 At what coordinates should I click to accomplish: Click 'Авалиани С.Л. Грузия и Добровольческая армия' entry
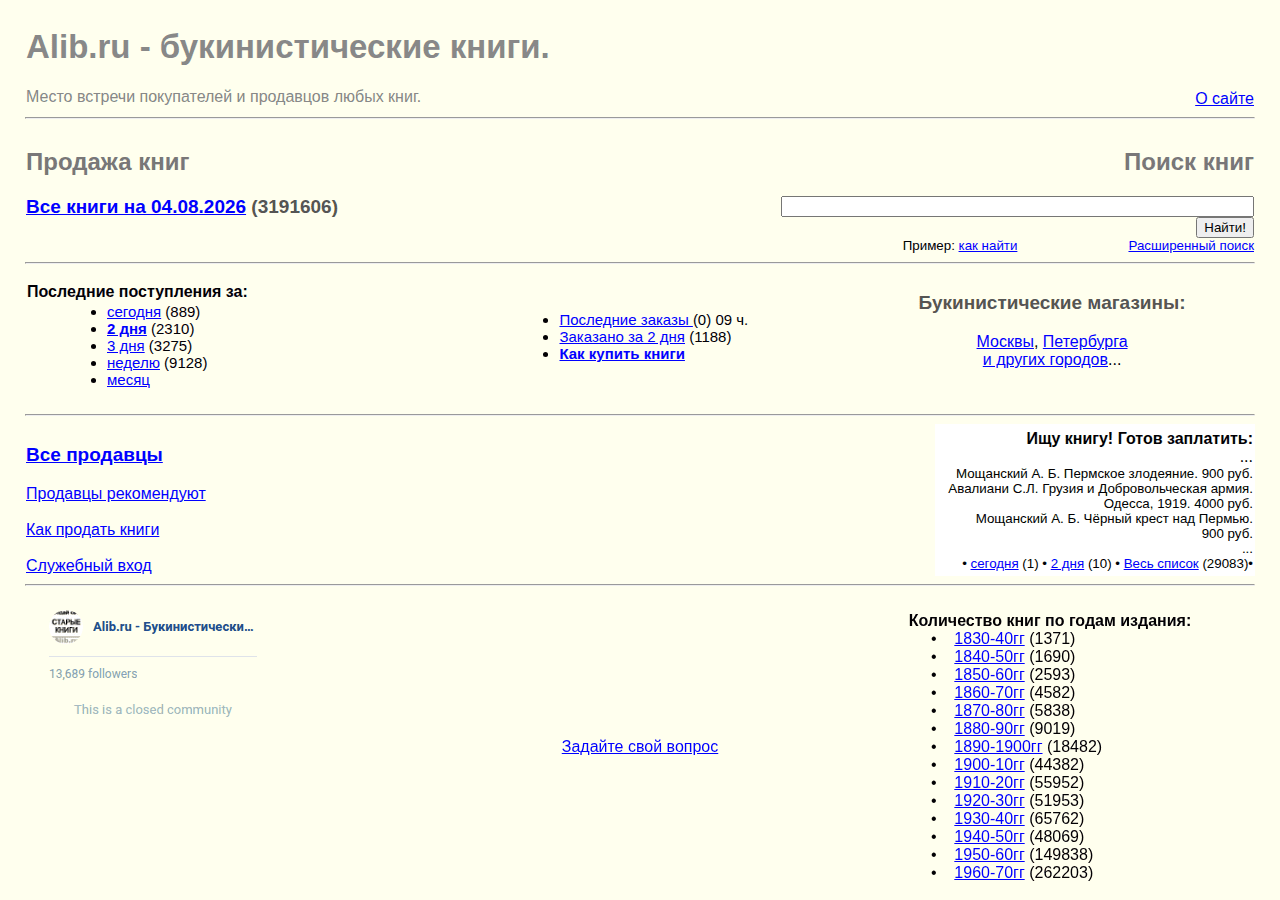click(x=1100, y=496)
